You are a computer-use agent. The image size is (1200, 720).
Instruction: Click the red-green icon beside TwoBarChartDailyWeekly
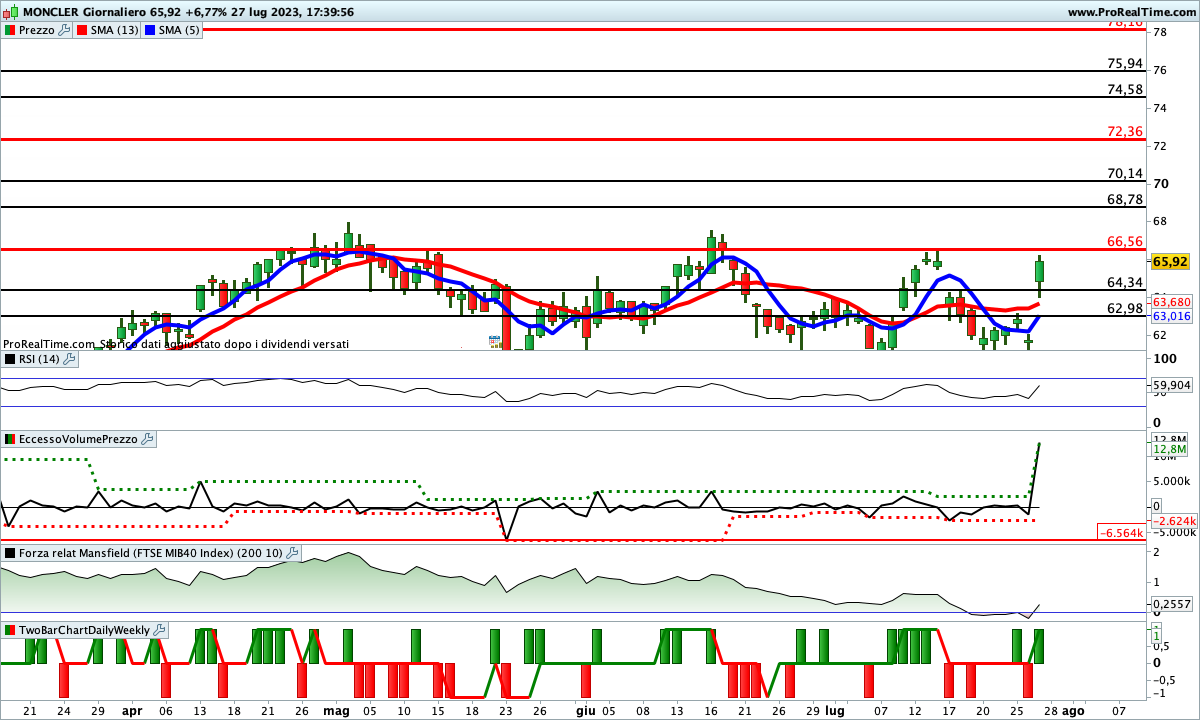tap(10, 630)
